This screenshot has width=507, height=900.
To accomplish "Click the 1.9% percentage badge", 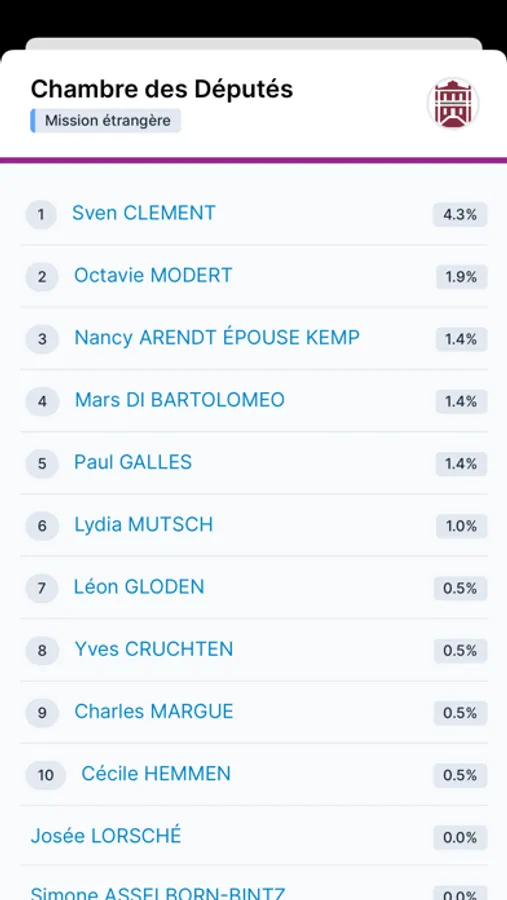I will (462, 277).
